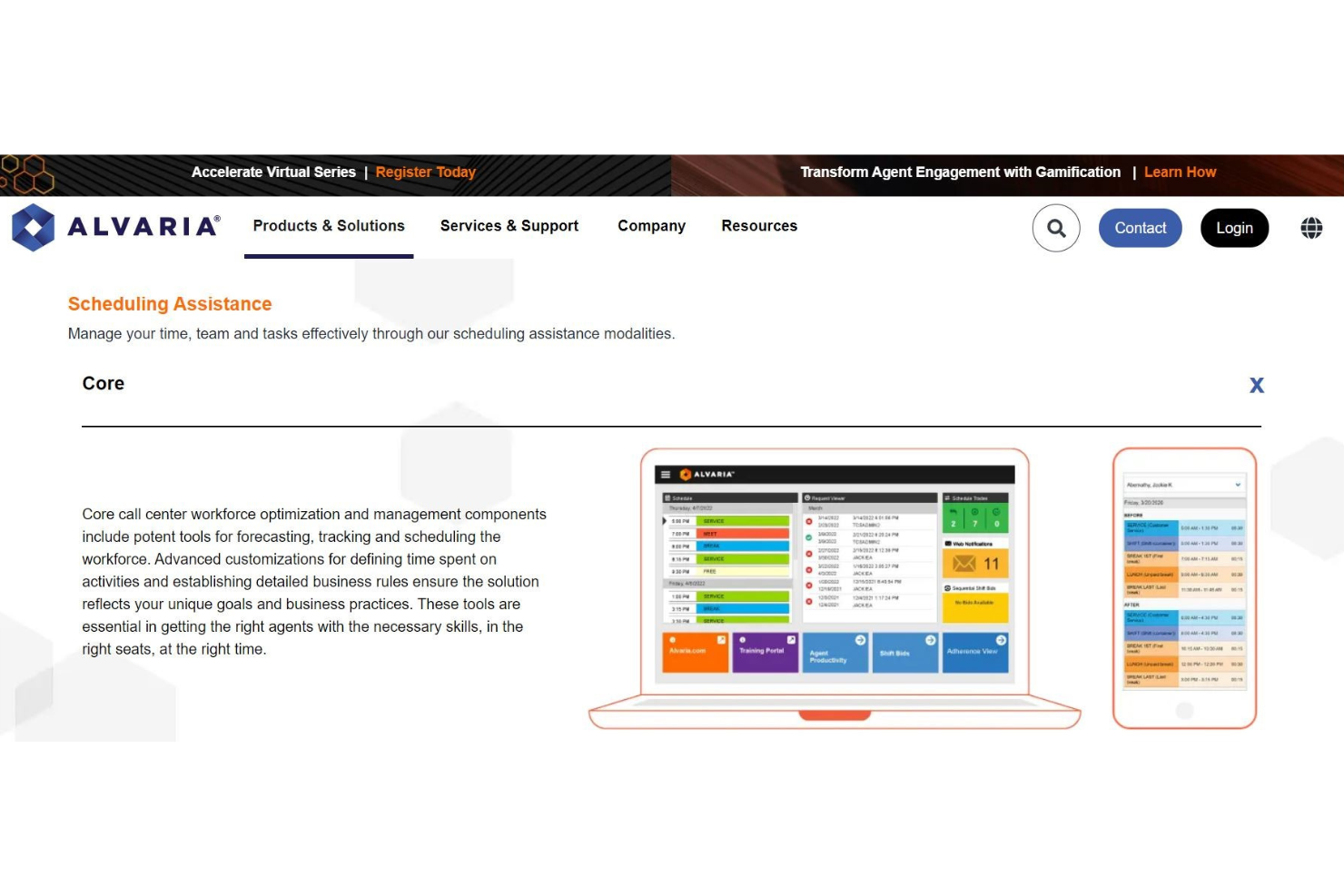Open Agent Productivity with its arrow icon
This screenshot has height=896, width=1344.
tap(860, 641)
